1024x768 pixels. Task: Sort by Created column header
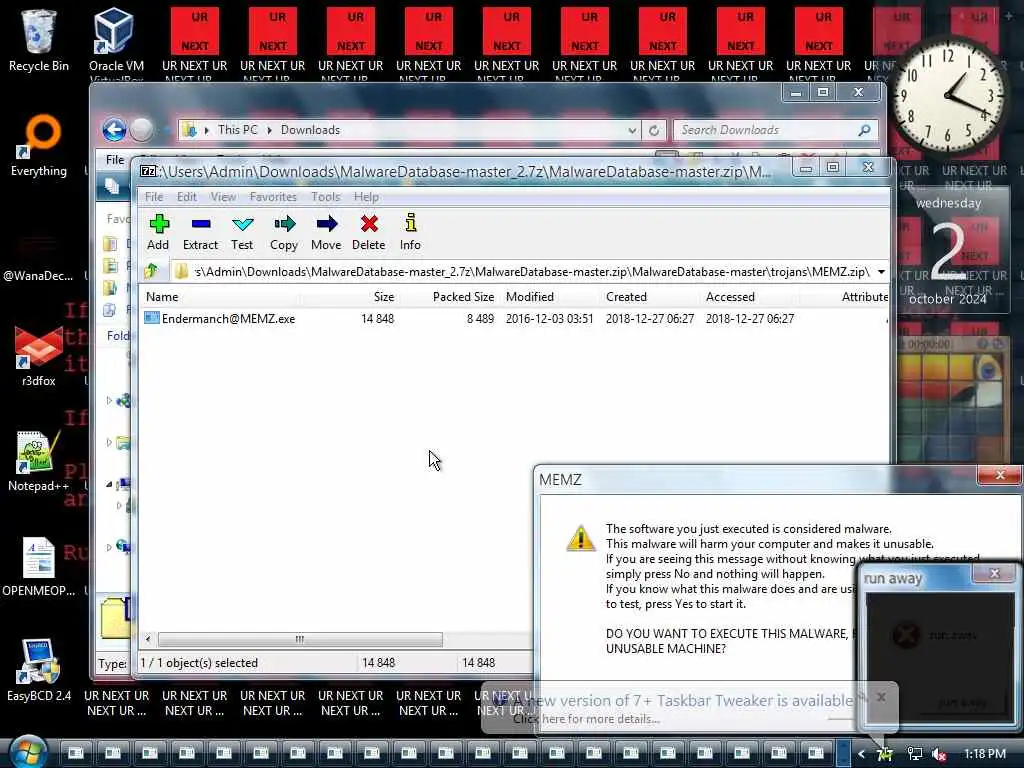point(626,296)
